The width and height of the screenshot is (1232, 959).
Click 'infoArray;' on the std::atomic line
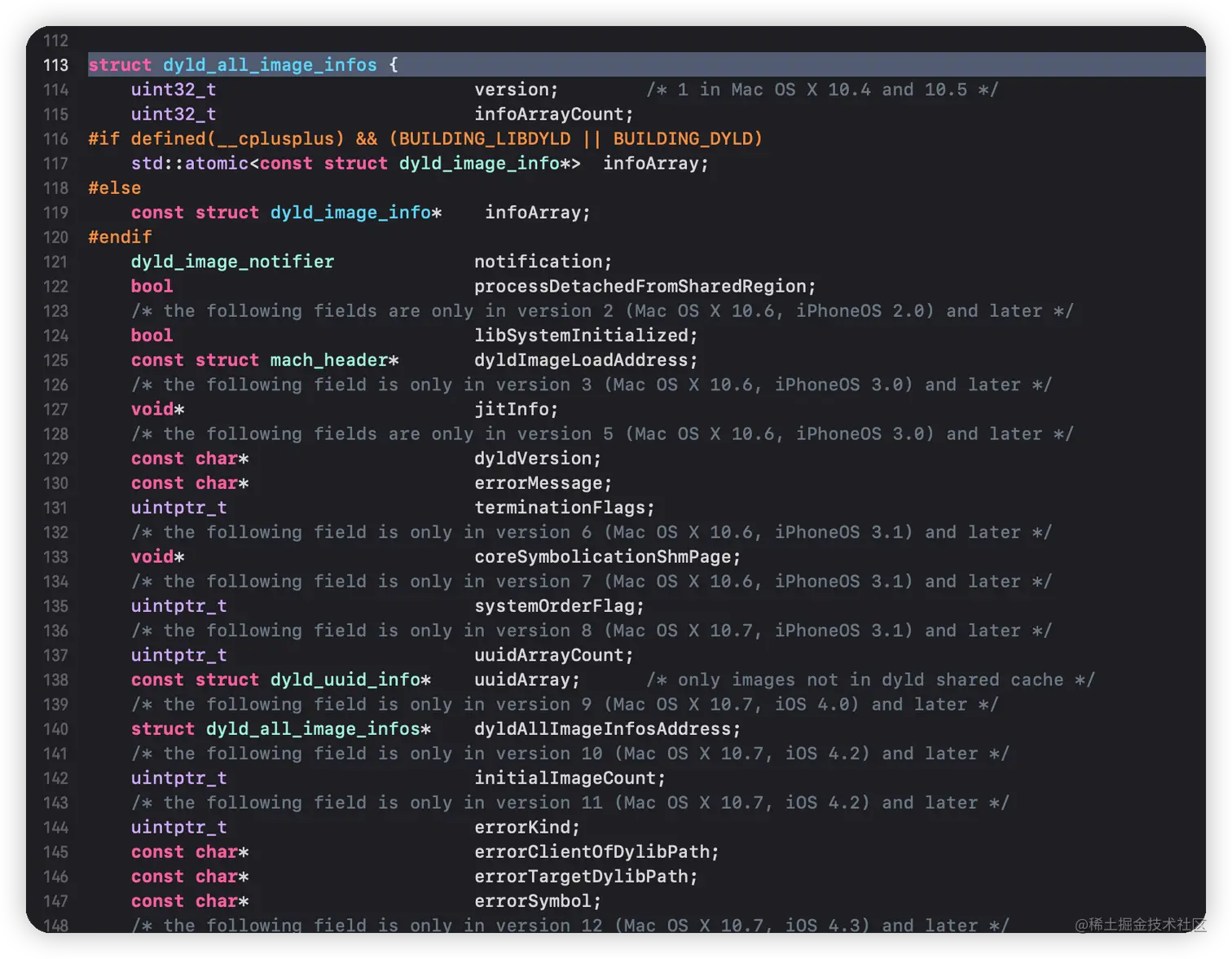point(656,163)
